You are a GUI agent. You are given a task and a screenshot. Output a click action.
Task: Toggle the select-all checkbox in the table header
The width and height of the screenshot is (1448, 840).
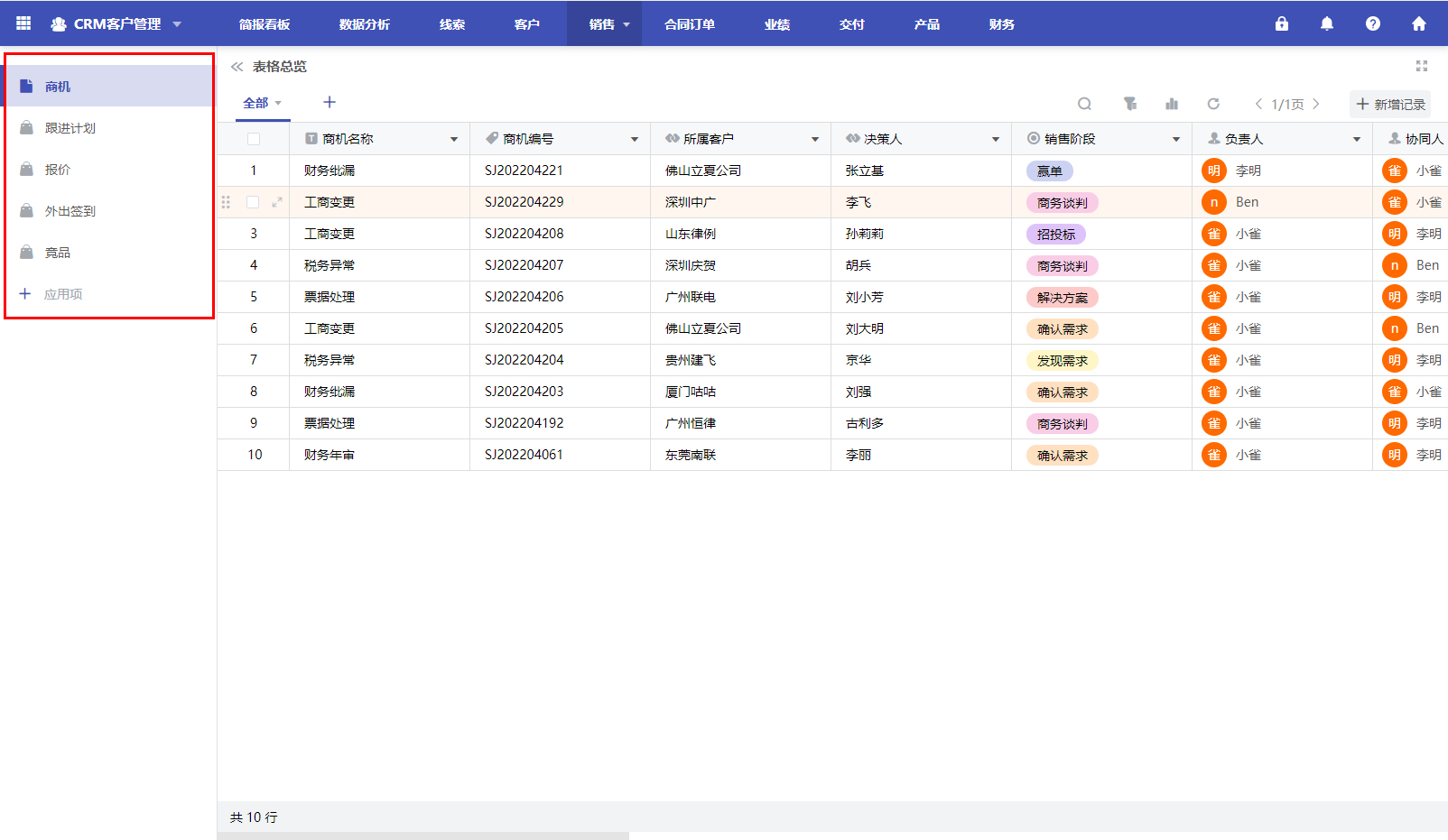pos(254,138)
